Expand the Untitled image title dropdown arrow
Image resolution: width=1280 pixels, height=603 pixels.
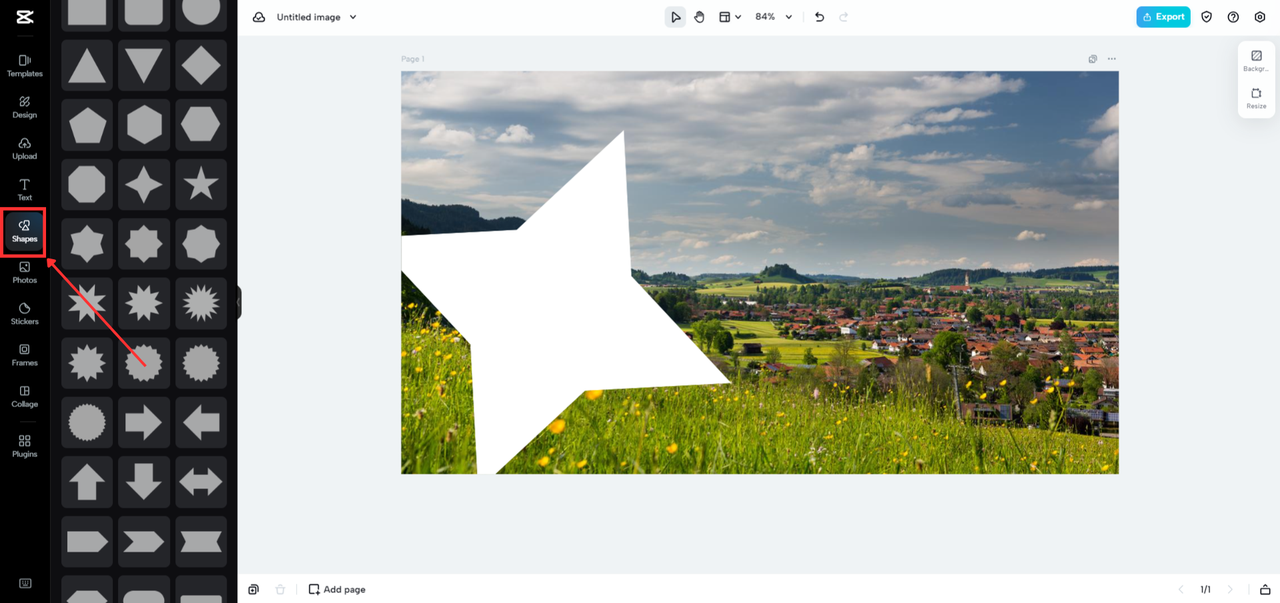(353, 17)
